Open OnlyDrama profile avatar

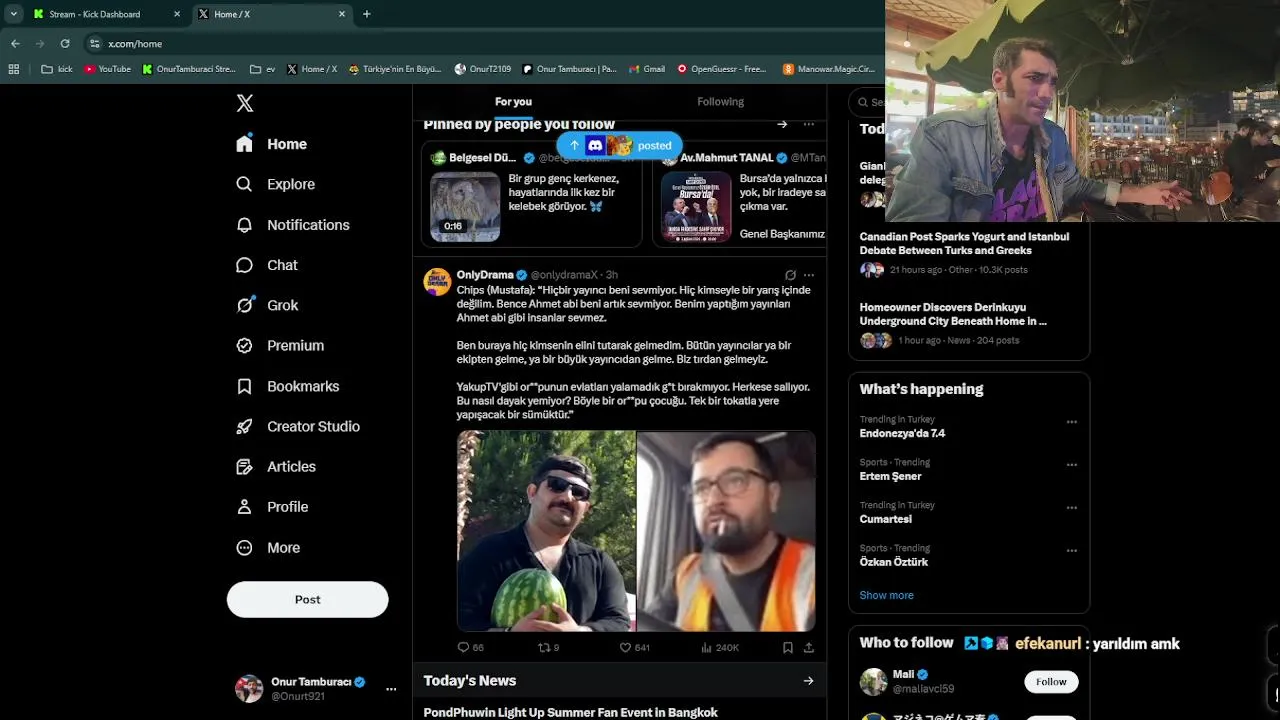[437, 282]
